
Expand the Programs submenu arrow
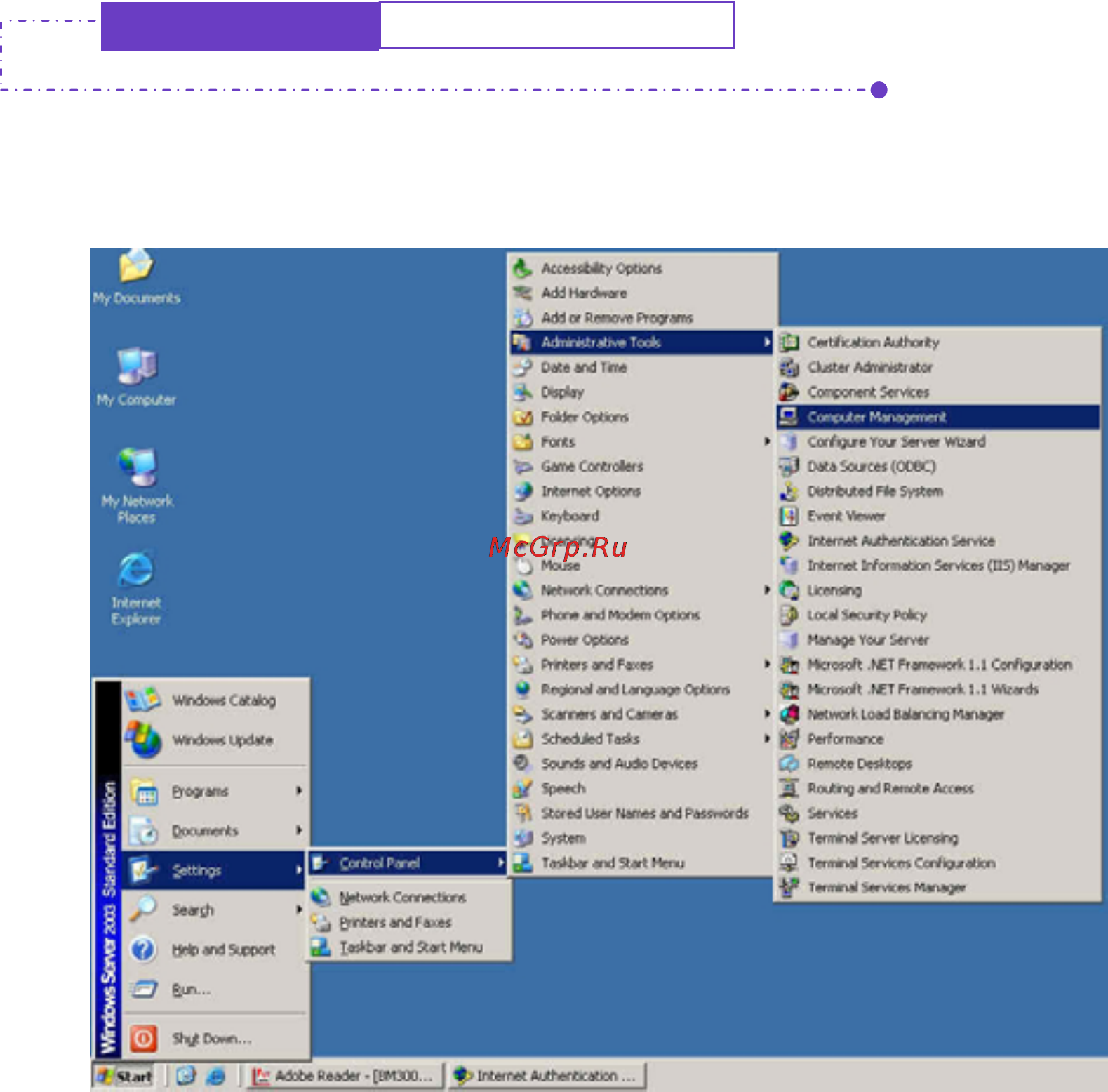pyautogui.click(x=299, y=791)
